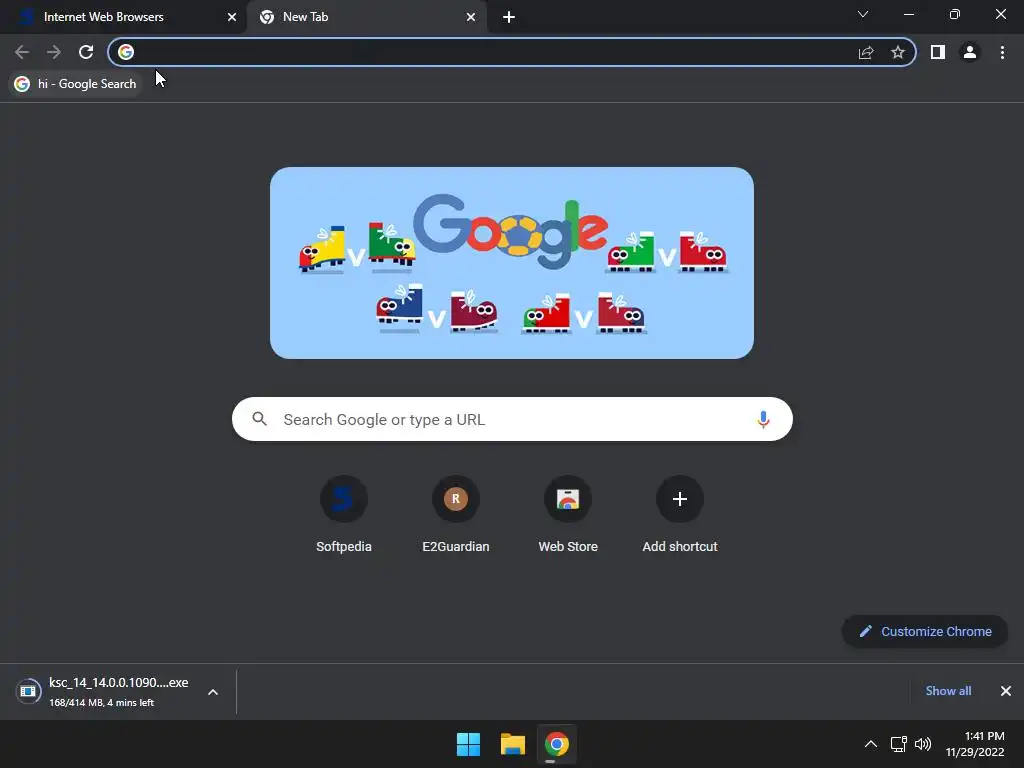Open the downloading ksc_14 exe file item
This screenshot has width=1024, height=768.
pos(119,692)
